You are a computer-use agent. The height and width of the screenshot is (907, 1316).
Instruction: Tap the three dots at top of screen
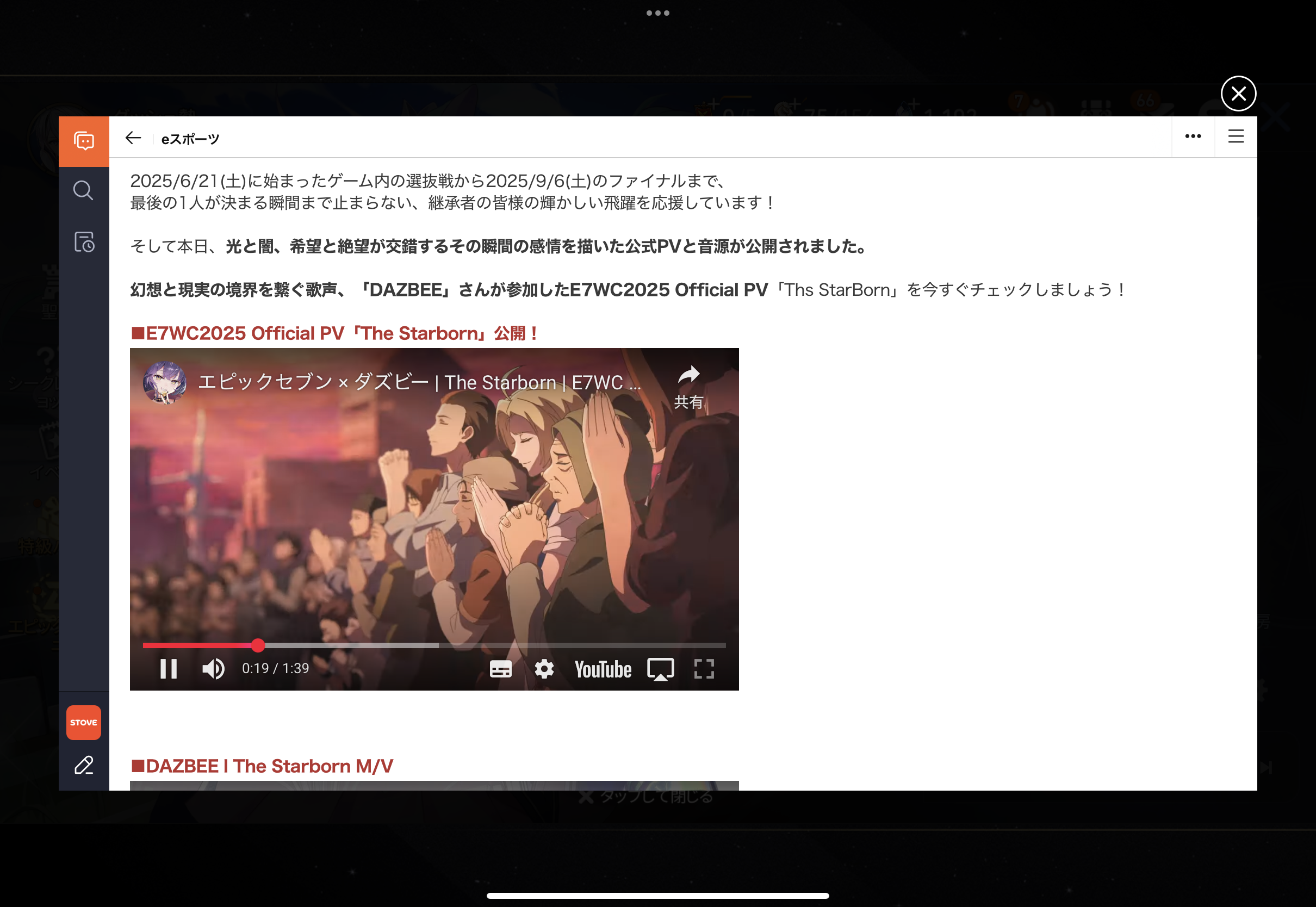pos(658,13)
